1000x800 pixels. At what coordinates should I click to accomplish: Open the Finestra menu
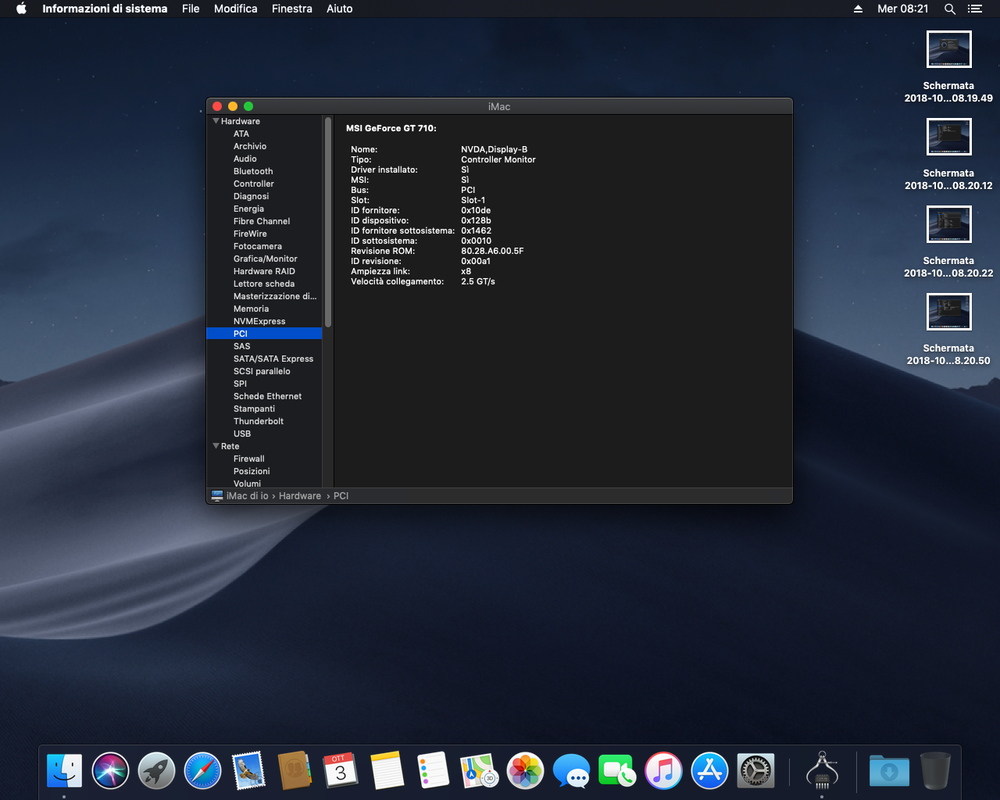pyautogui.click(x=292, y=9)
